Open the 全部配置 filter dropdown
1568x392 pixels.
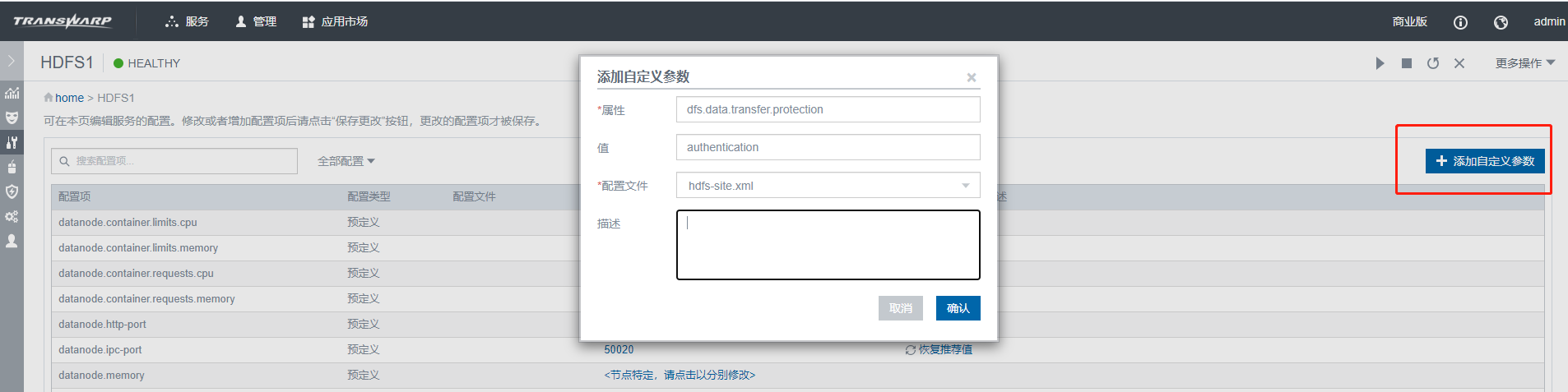346,161
